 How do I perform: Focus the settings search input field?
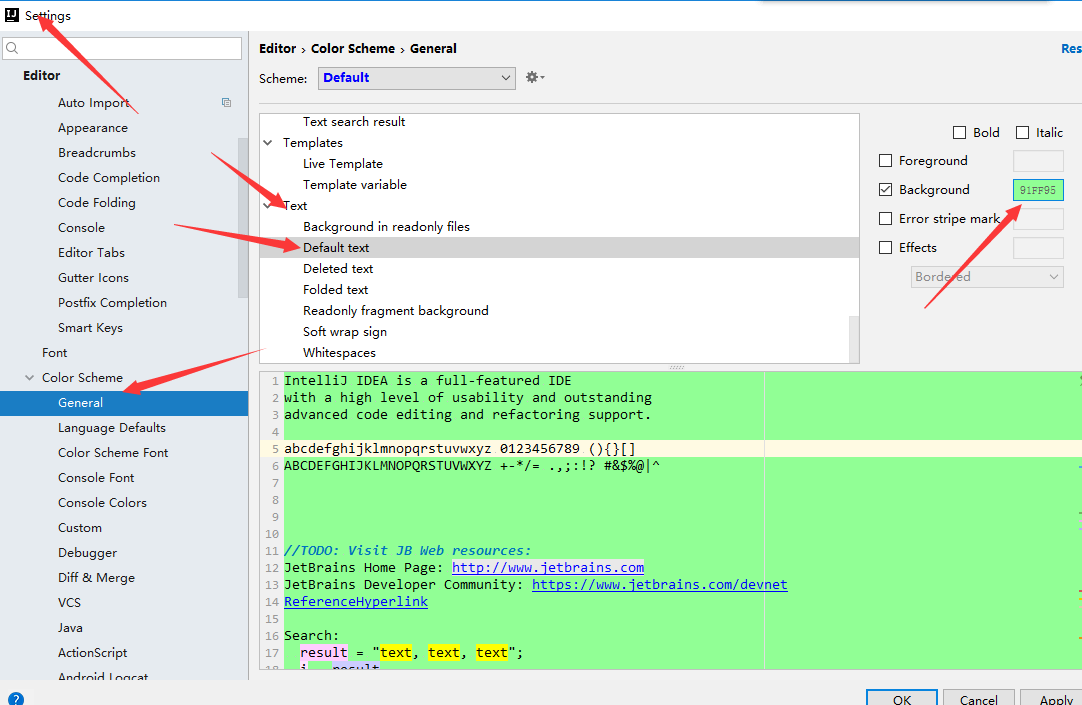122,48
